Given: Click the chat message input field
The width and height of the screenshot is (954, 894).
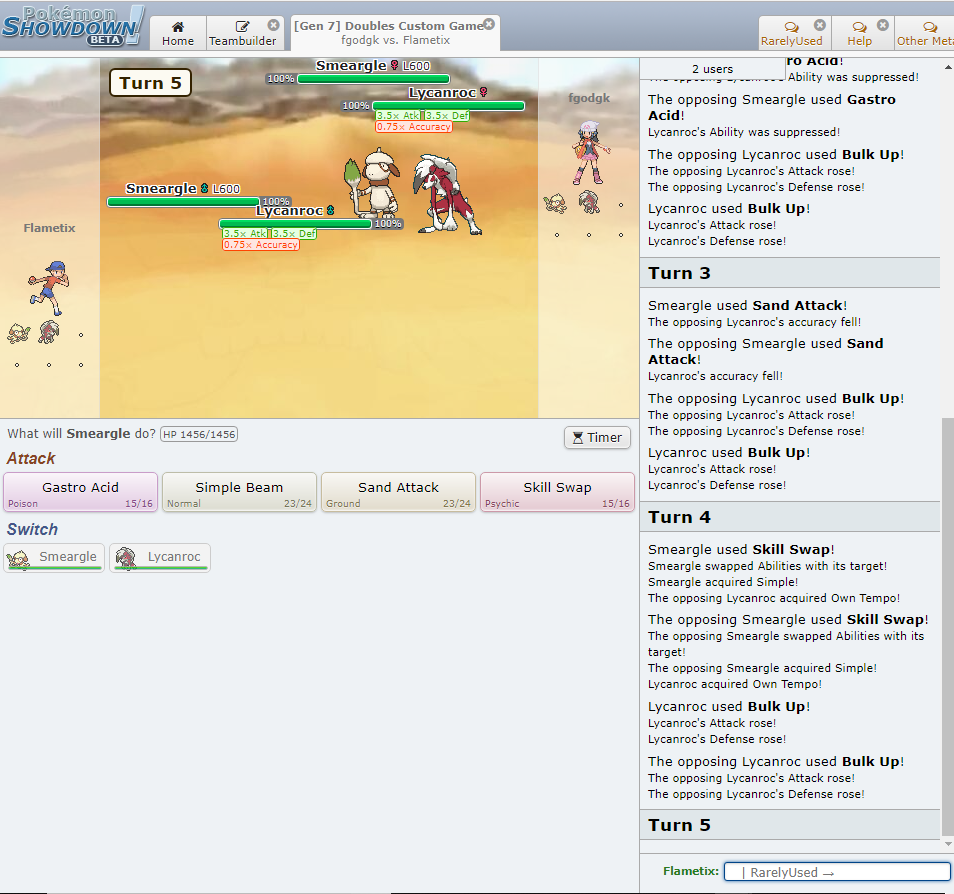Looking at the screenshot, I should (x=837, y=871).
